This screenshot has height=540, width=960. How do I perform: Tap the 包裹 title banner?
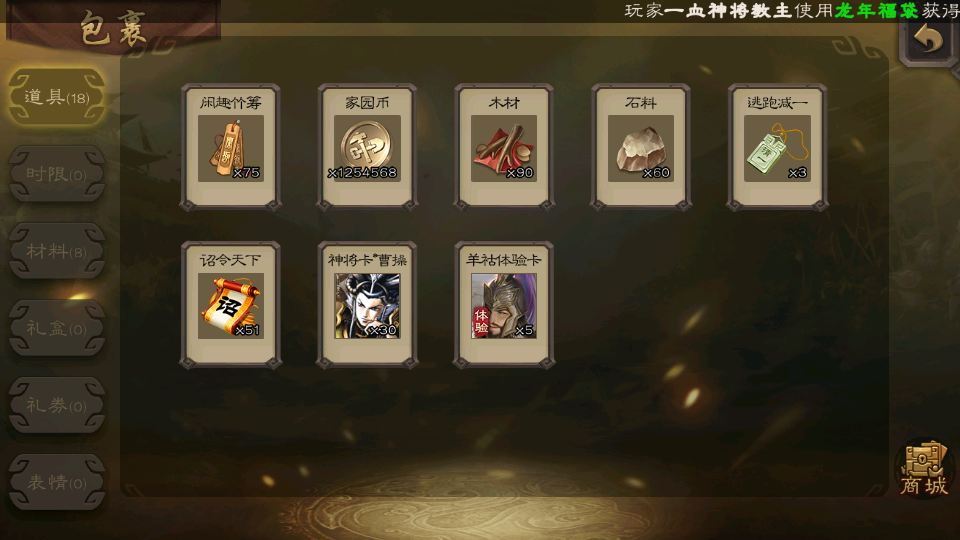click(113, 28)
